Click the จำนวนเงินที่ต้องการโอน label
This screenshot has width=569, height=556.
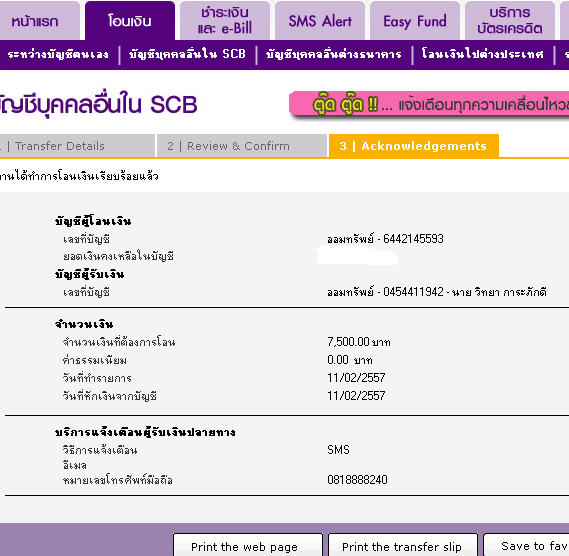(x=119, y=342)
